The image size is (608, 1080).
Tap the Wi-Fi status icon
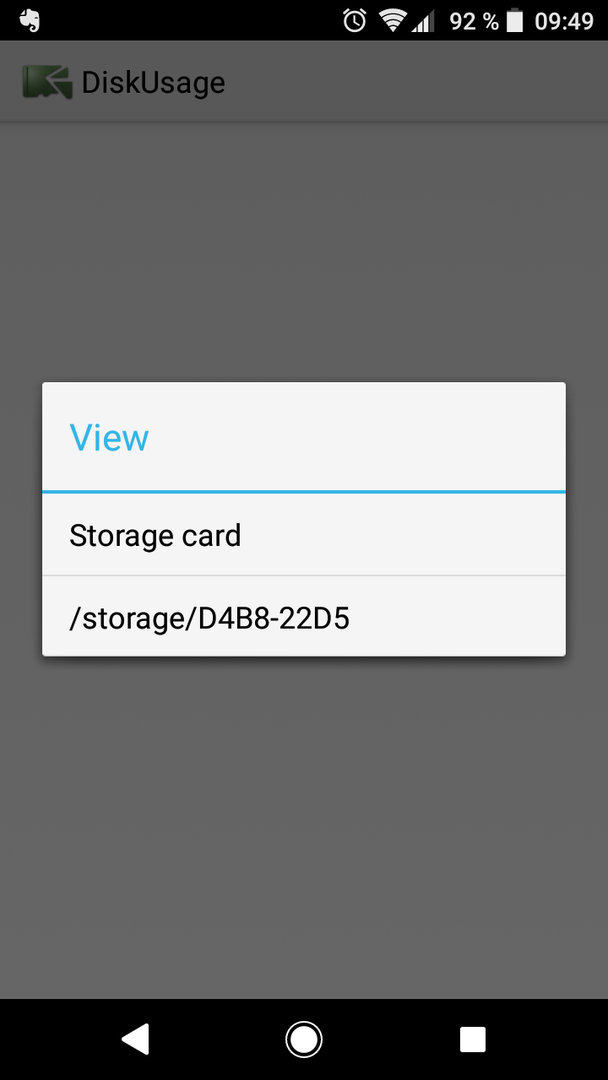393,21
